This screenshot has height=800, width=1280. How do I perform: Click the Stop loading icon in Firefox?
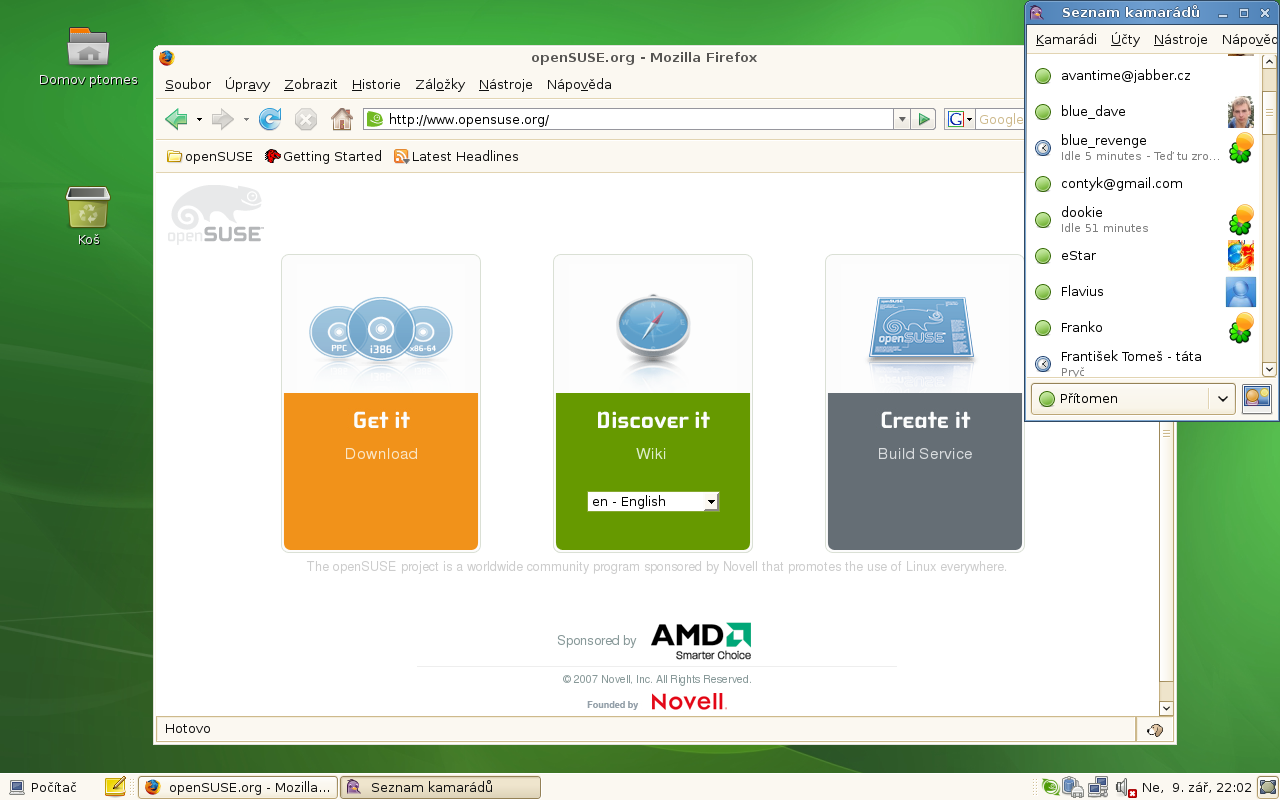[x=306, y=120]
